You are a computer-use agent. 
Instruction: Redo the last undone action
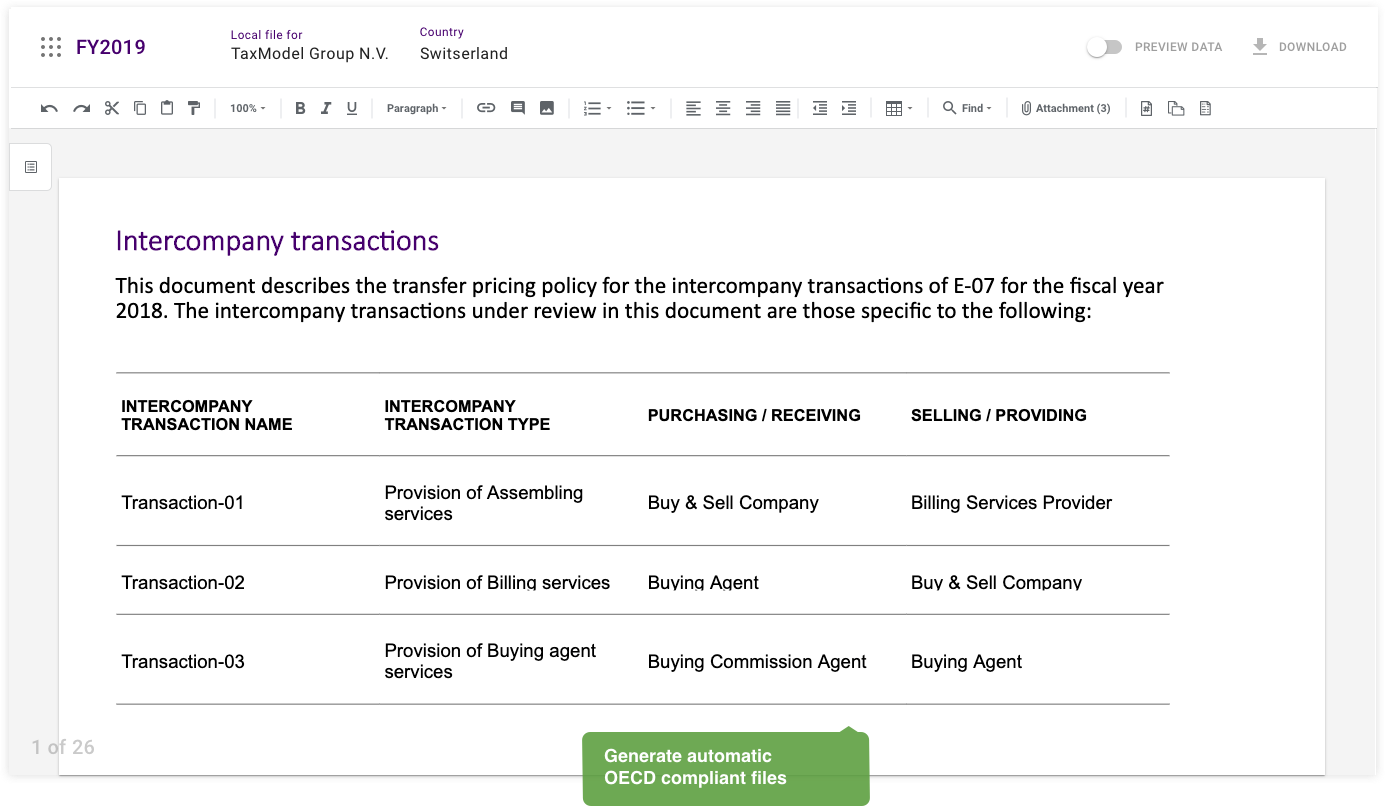(x=81, y=108)
